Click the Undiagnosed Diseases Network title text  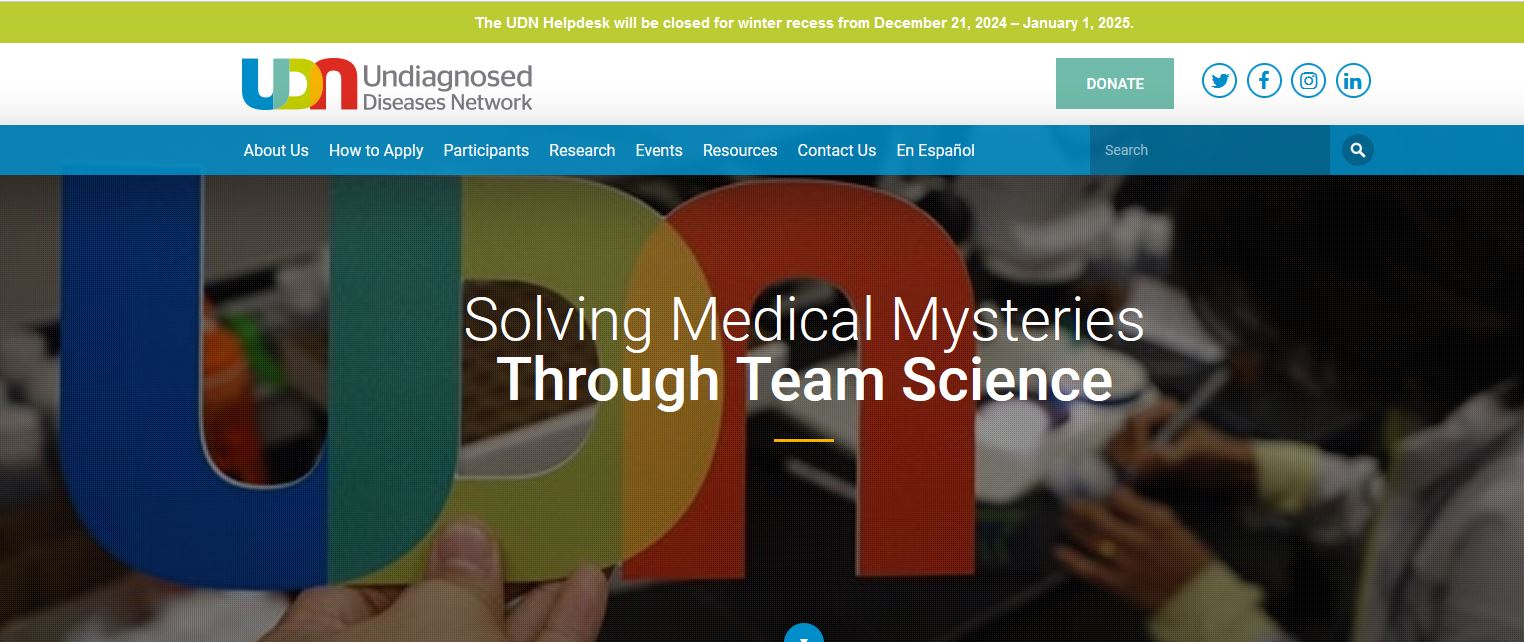(447, 87)
